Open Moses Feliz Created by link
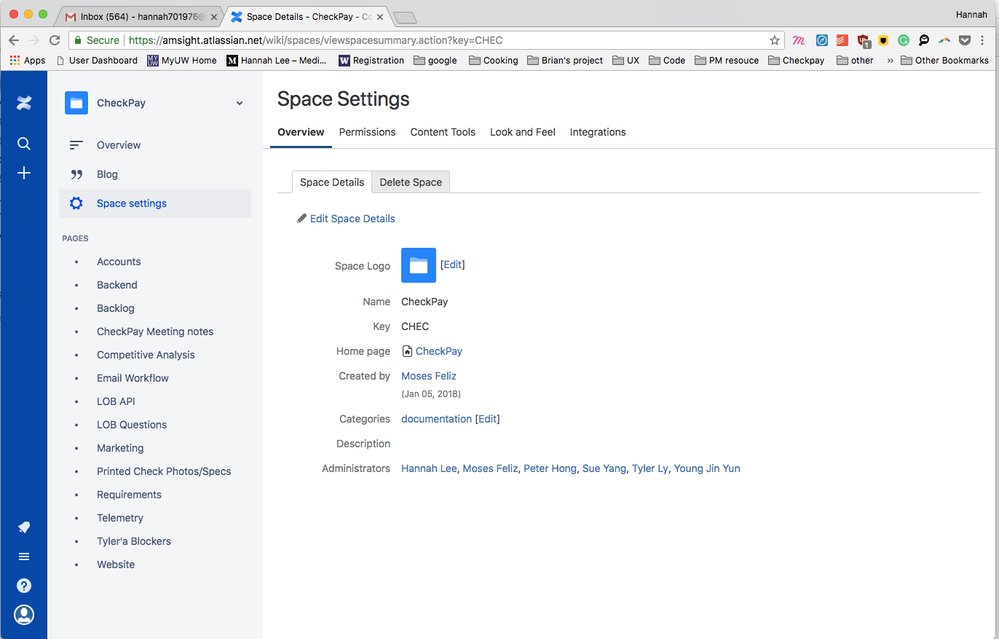 (x=429, y=376)
